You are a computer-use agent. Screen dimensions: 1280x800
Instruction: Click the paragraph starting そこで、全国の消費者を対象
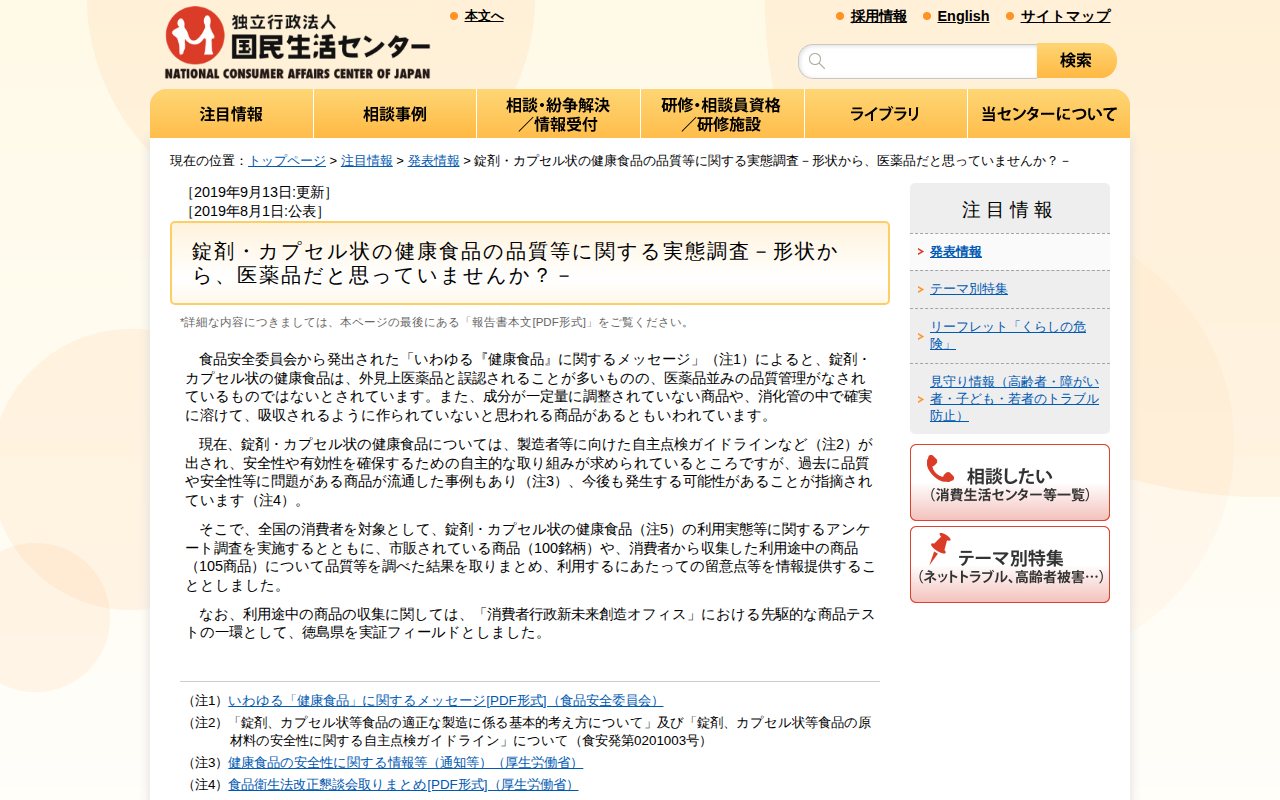(x=530, y=557)
